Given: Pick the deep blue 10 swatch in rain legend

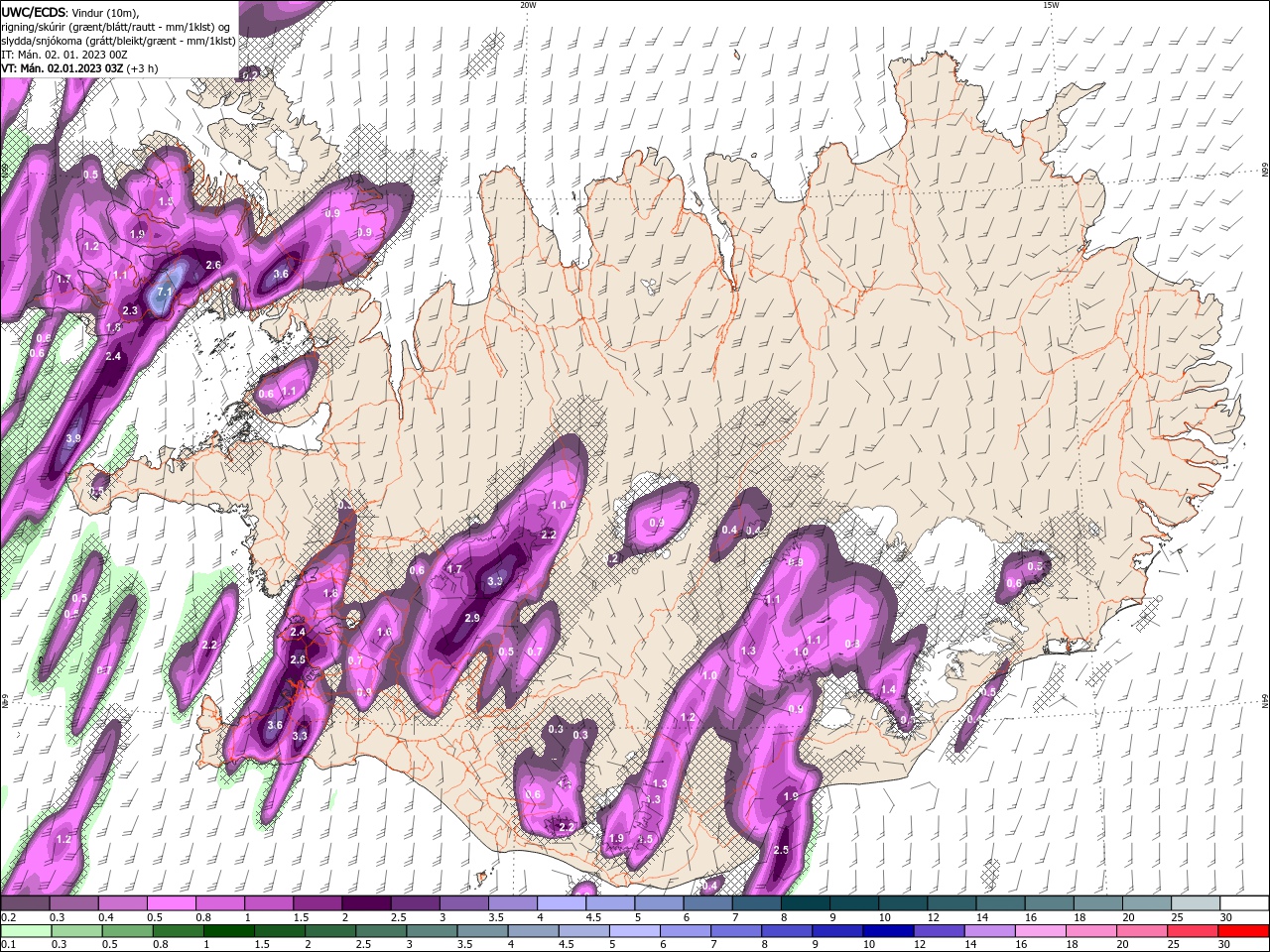Looking at the screenshot, I should coord(889,931).
